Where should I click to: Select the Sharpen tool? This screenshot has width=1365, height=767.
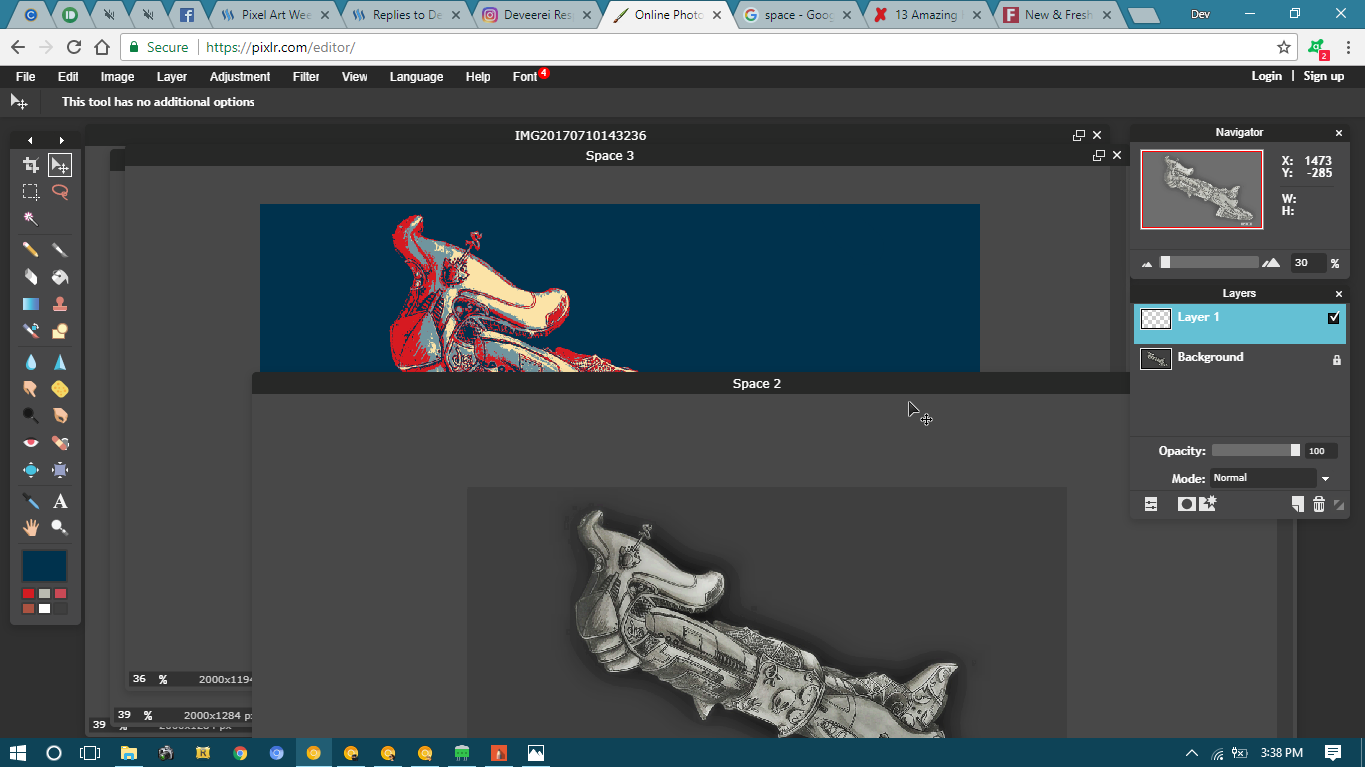click(60, 362)
